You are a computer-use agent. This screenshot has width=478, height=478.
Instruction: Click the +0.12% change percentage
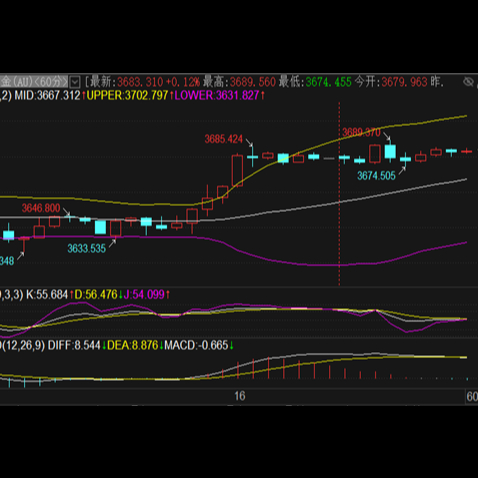coord(183,82)
